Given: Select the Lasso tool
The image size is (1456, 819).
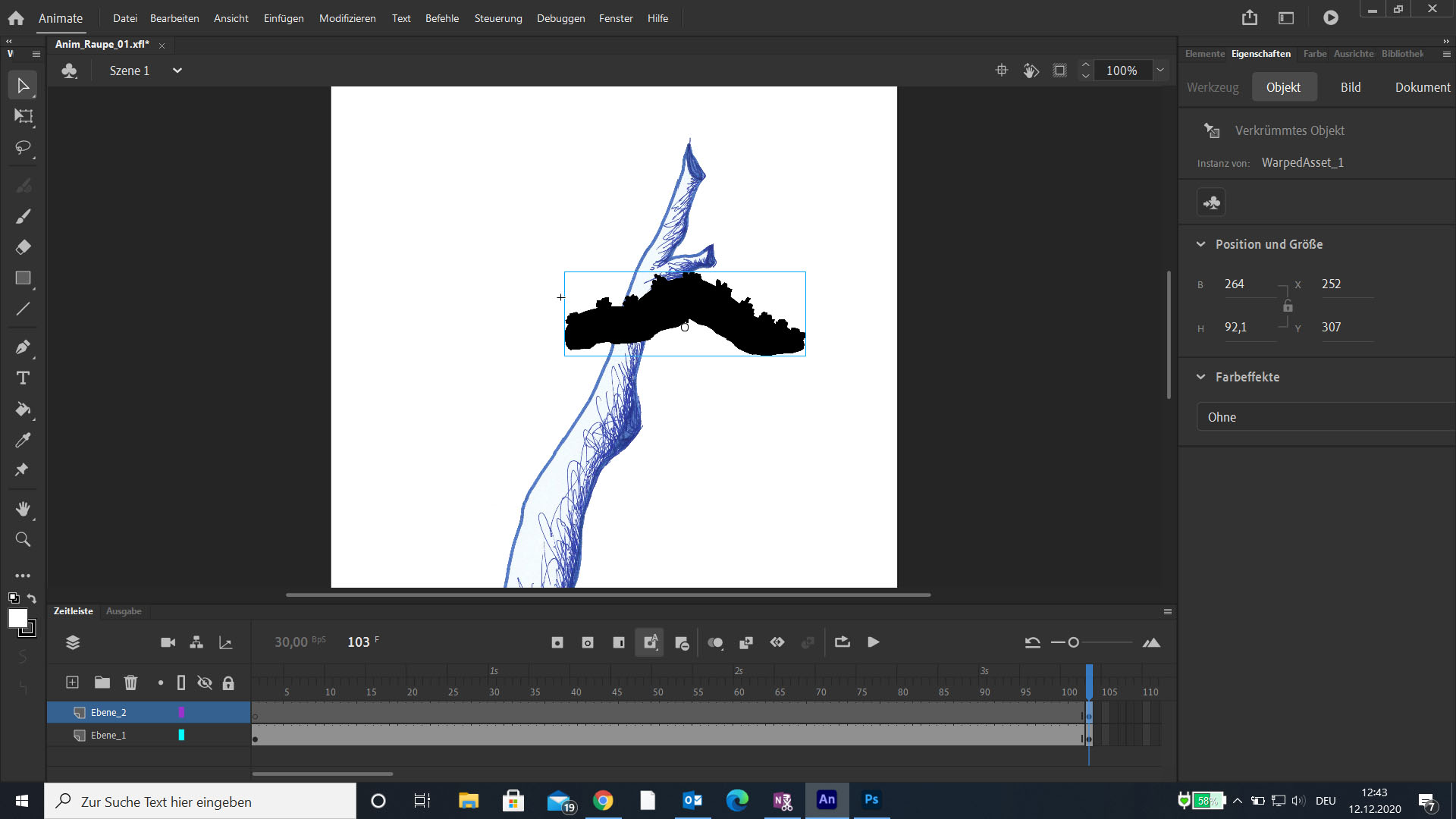Looking at the screenshot, I should pos(23,148).
